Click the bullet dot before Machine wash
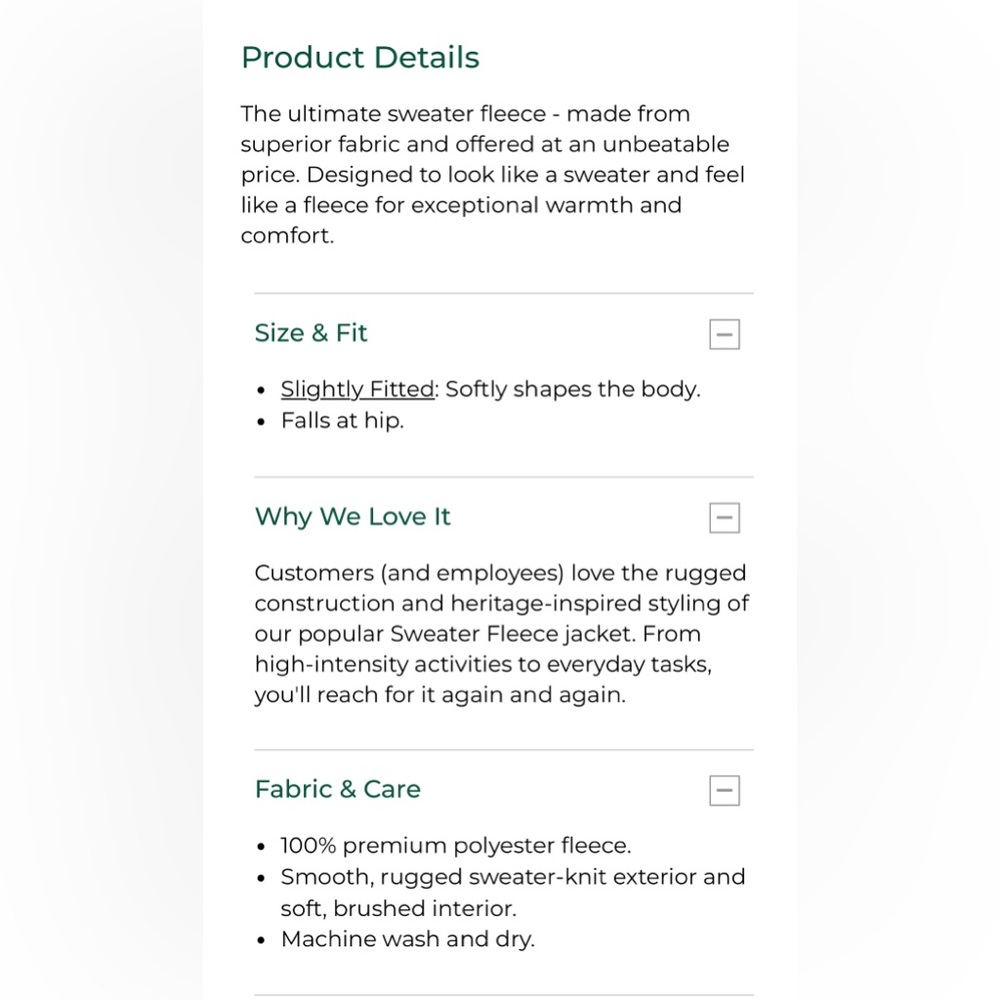The width and height of the screenshot is (1000, 1000). 262,941
